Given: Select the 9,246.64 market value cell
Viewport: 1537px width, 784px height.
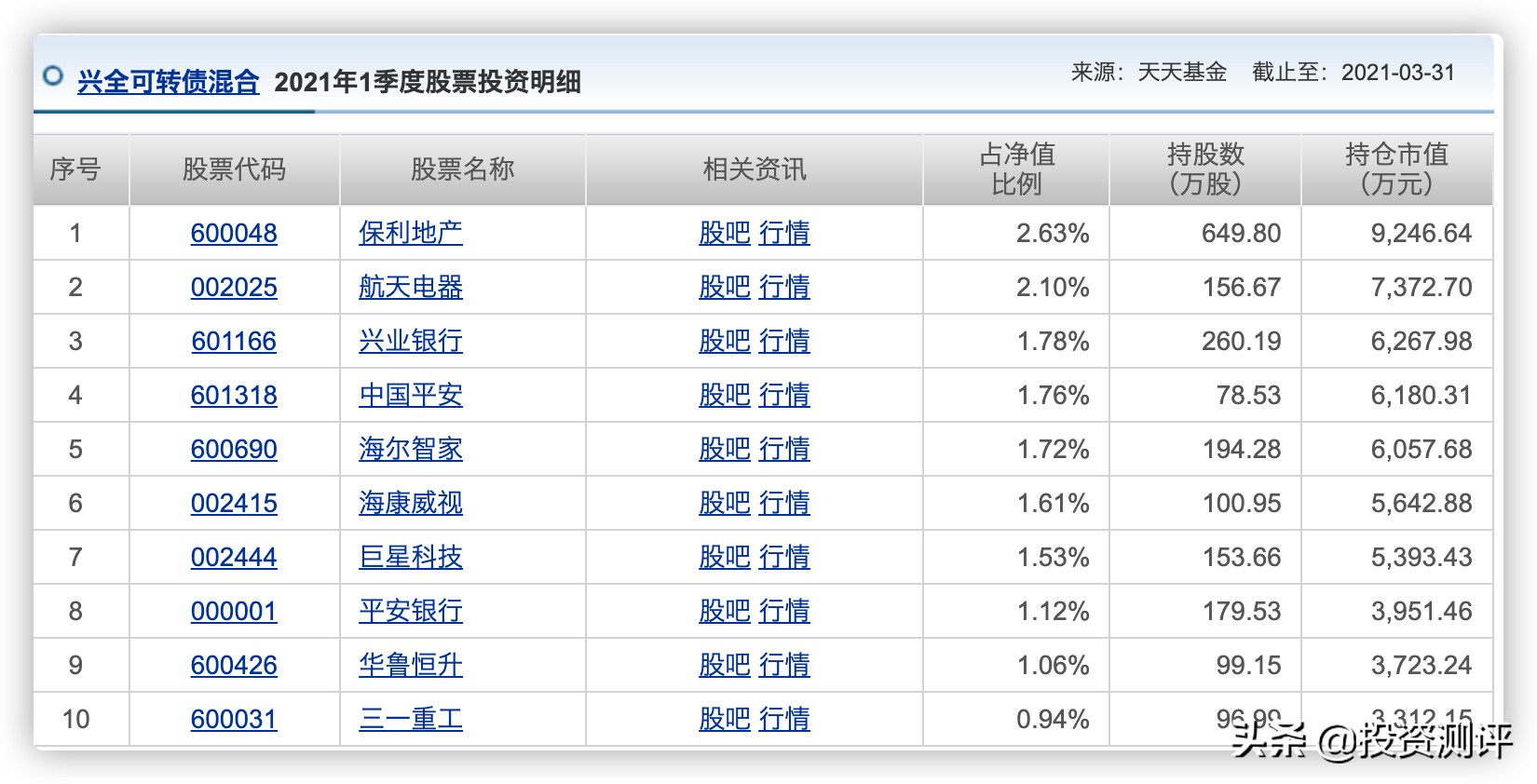Looking at the screenshot, I should pyautogui.click(x=1397, y=233).
